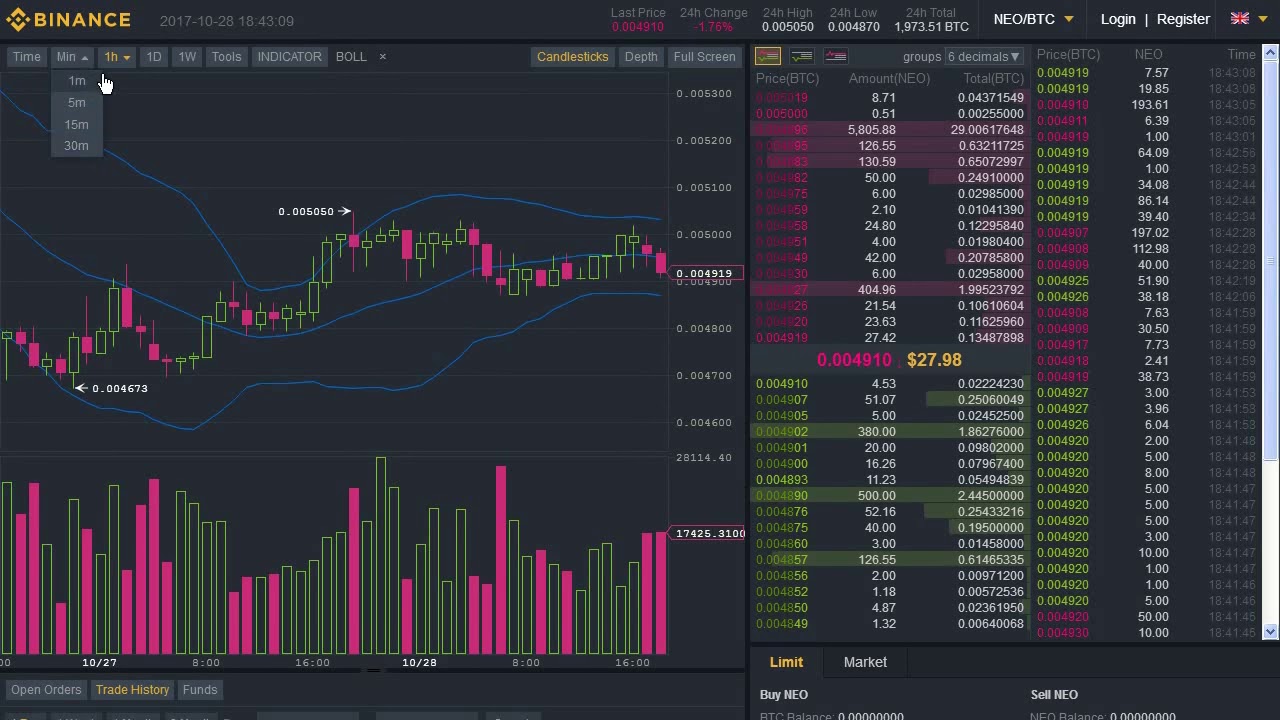
Task: Click the trade row with 112.98 NEO
Action: click(x=1146, y=249)
